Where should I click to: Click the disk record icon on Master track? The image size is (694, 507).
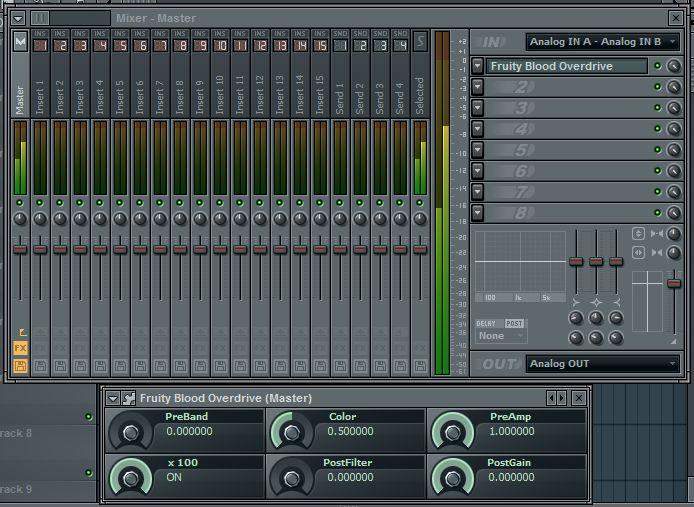[x=20, y=366]
